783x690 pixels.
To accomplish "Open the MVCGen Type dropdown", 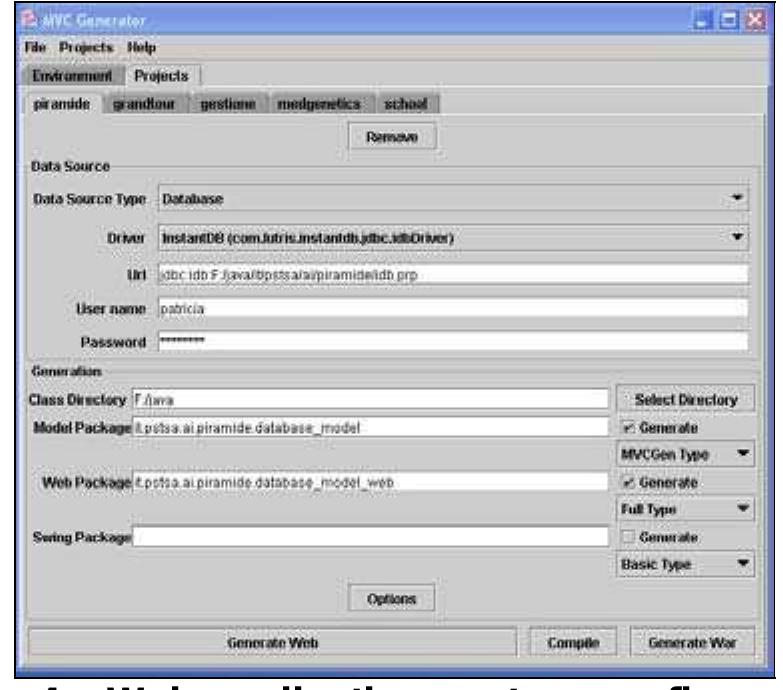I will coord(686,454).
